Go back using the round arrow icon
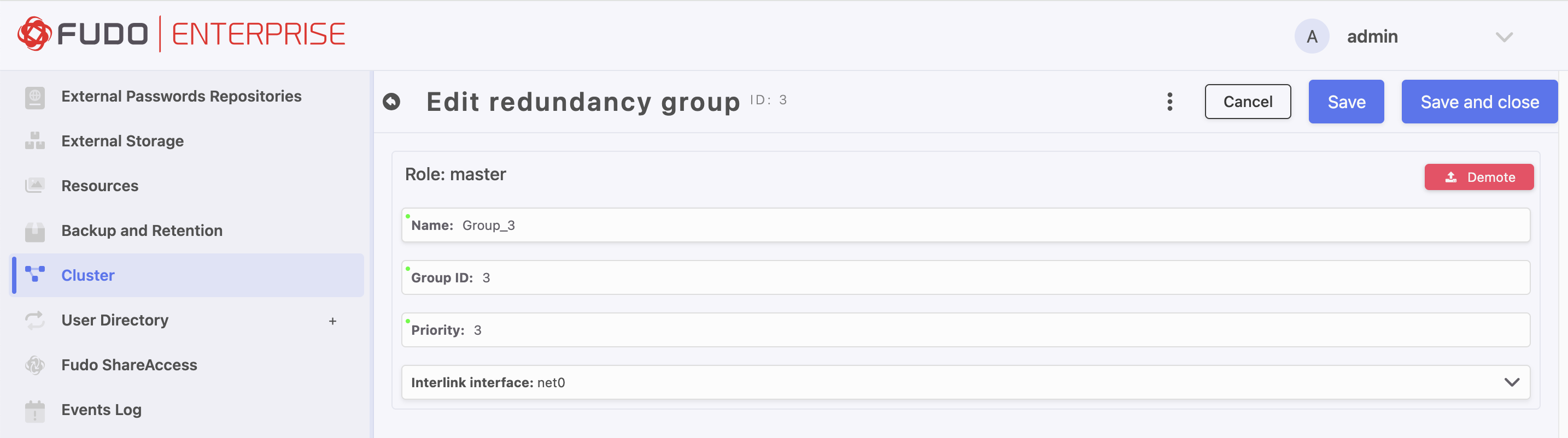 tap(391, 102)
